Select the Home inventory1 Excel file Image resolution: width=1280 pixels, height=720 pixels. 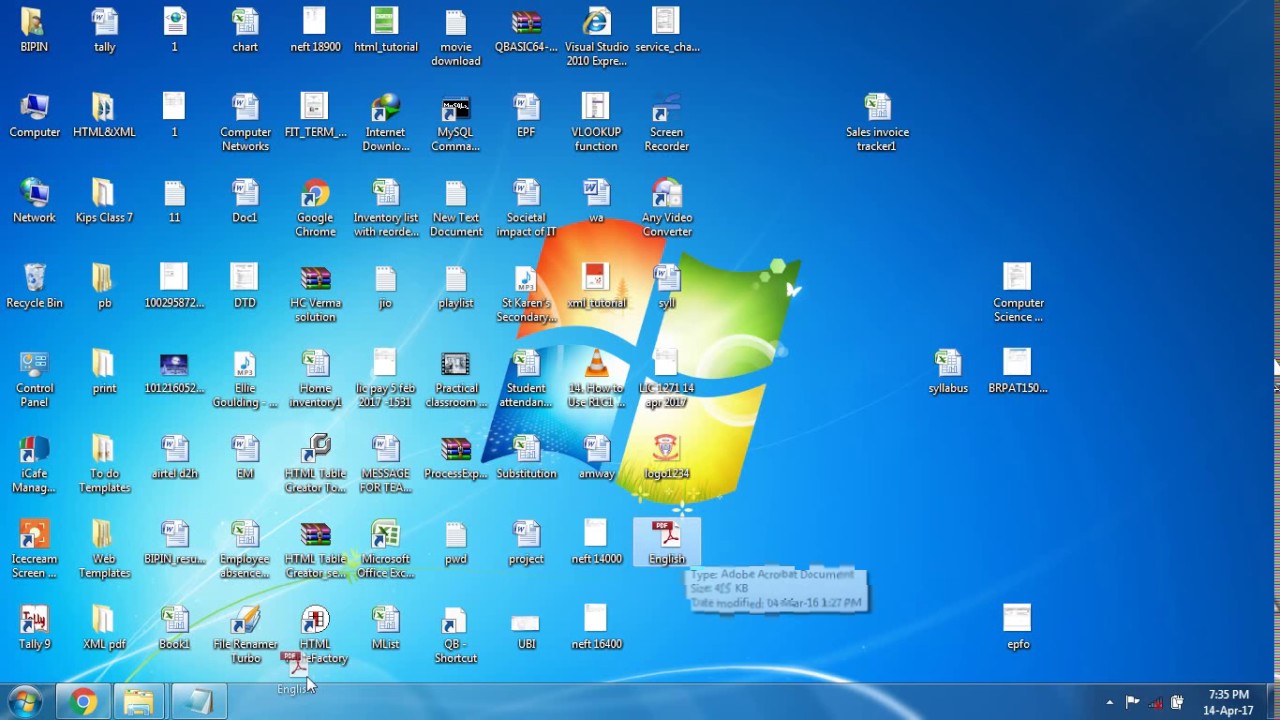(315, 363)
